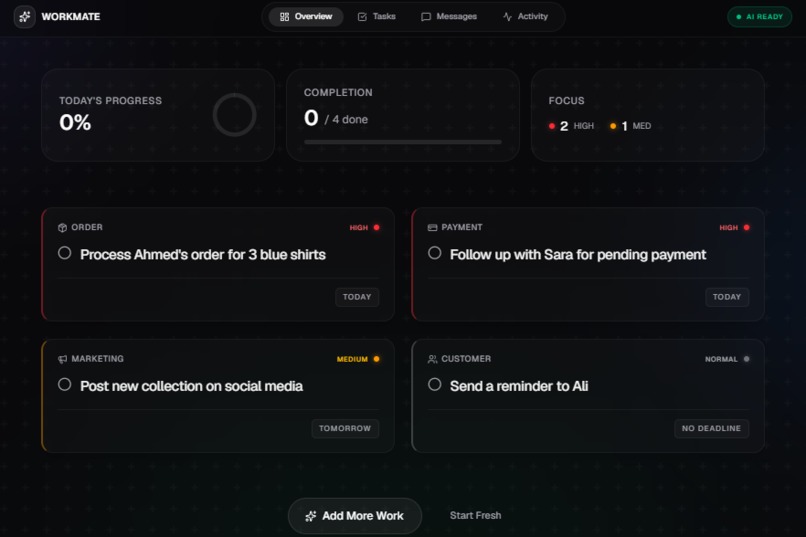The width and height of the screenshot is (806, 537).
Task: Click 'Send a reminder to Ali' title
Action: (519, 386)
